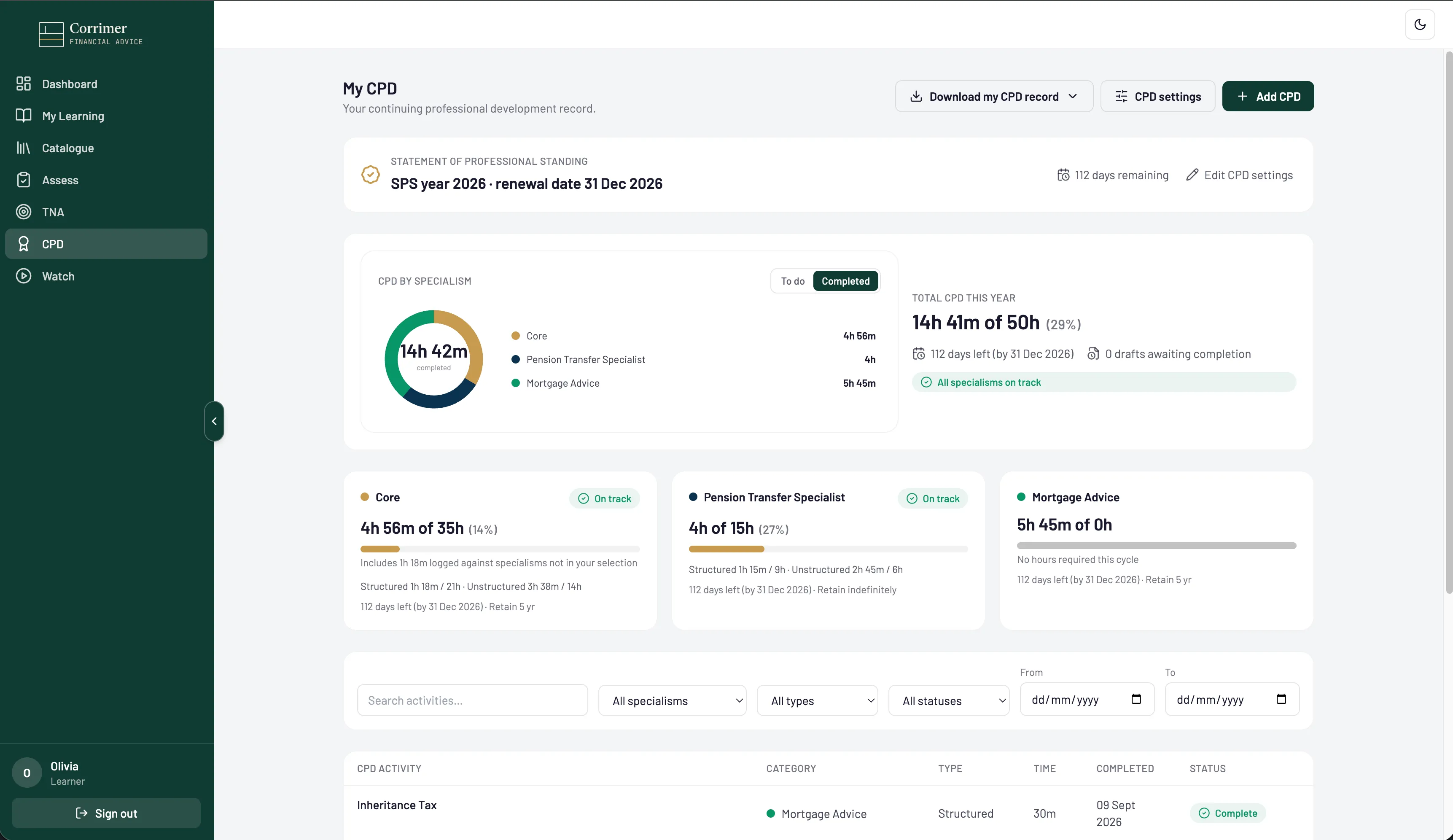Open From date calendar picker icon
Image resolution: width=1453 pixels, height=840 pixels.
pos(1136,699)
